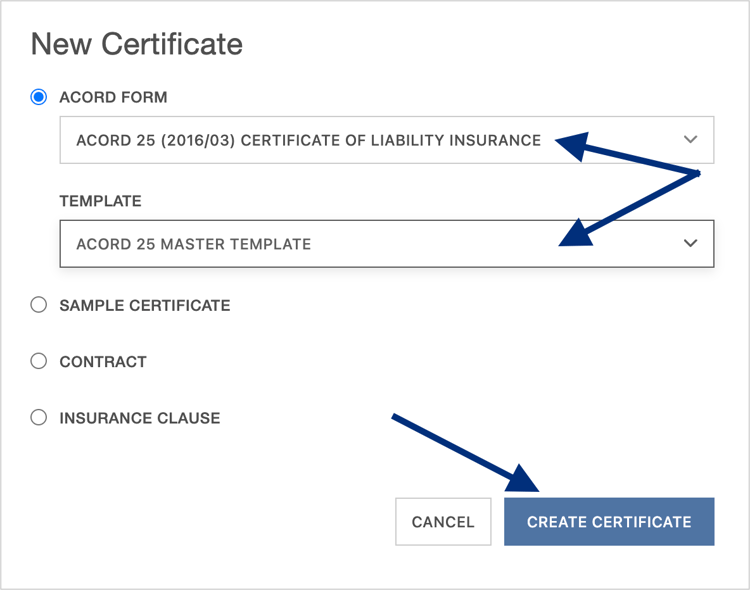This screenshot has width=750, height=590.
Task: Click the CONTRACT label text
Action: 103,361
